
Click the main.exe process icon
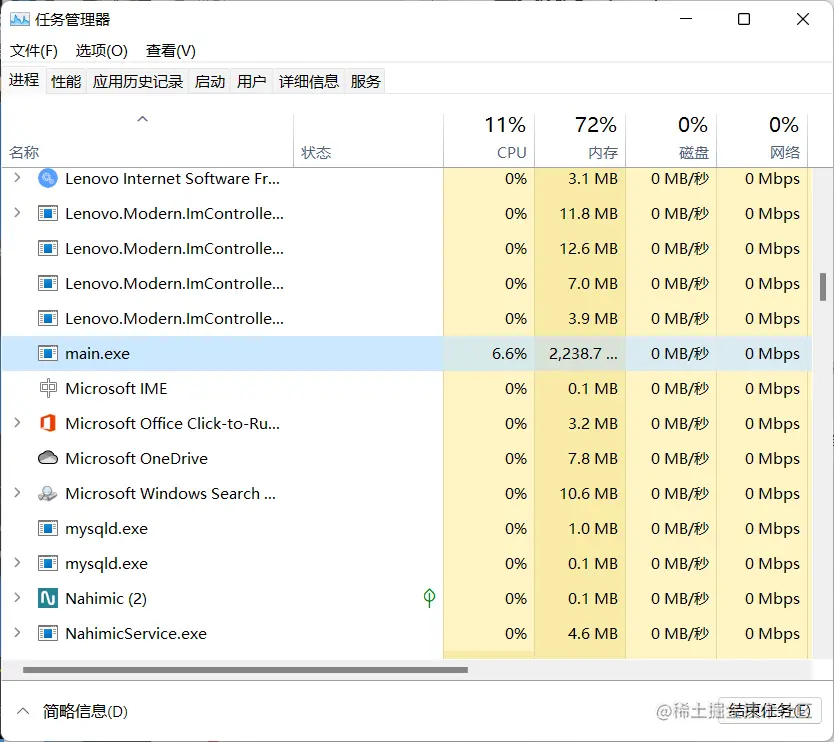click(48, 353)
